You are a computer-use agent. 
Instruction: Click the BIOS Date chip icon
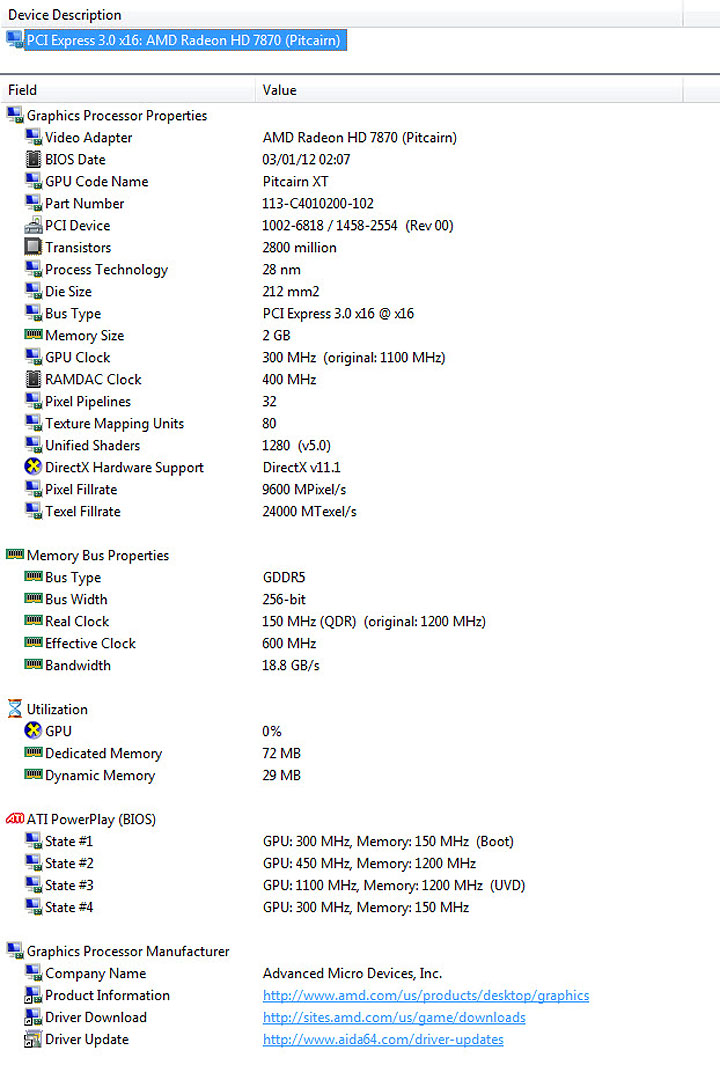[33, 159]
